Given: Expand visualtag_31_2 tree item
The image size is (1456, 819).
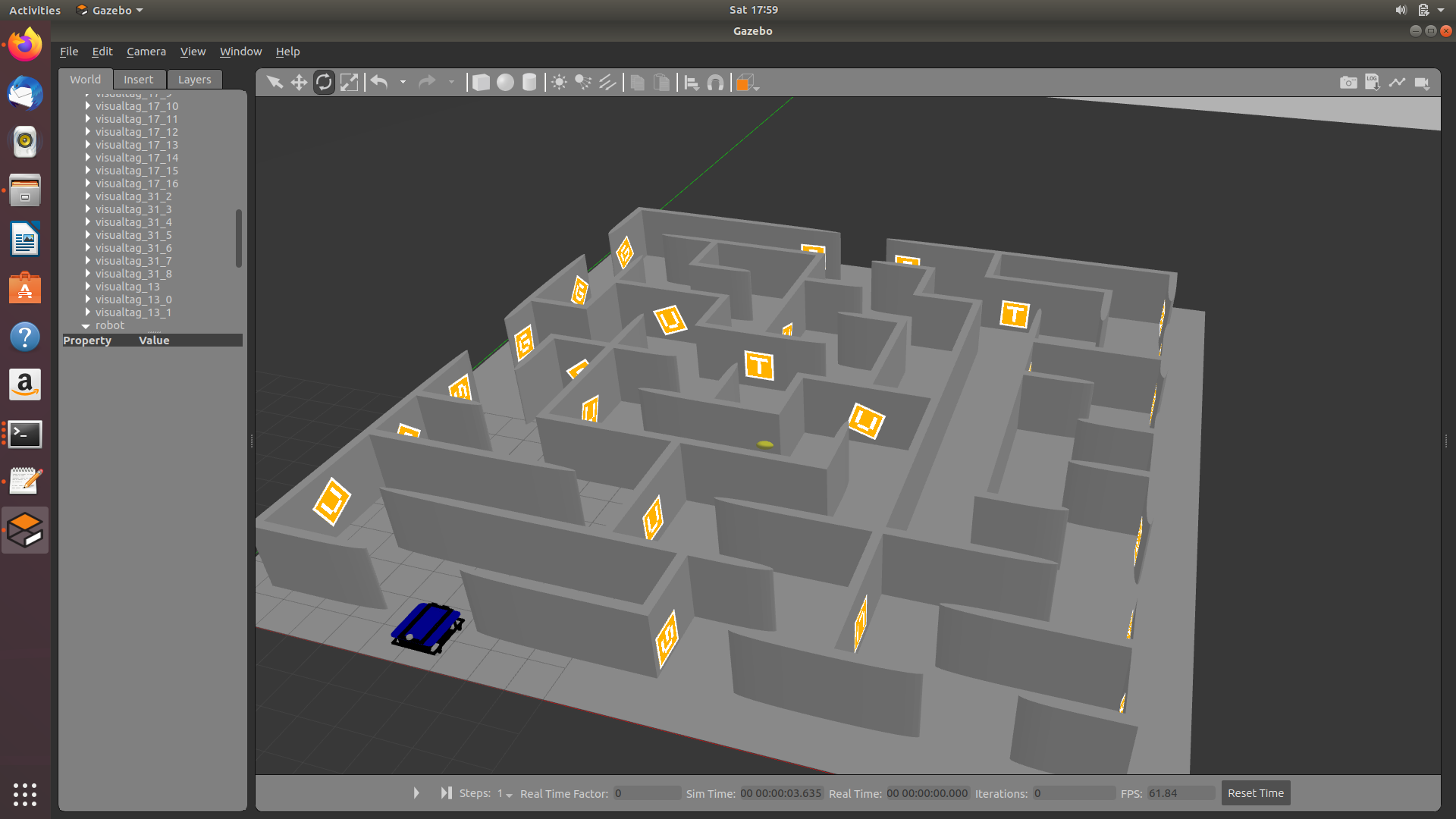Looking at the screenshot, I should 88,196.
